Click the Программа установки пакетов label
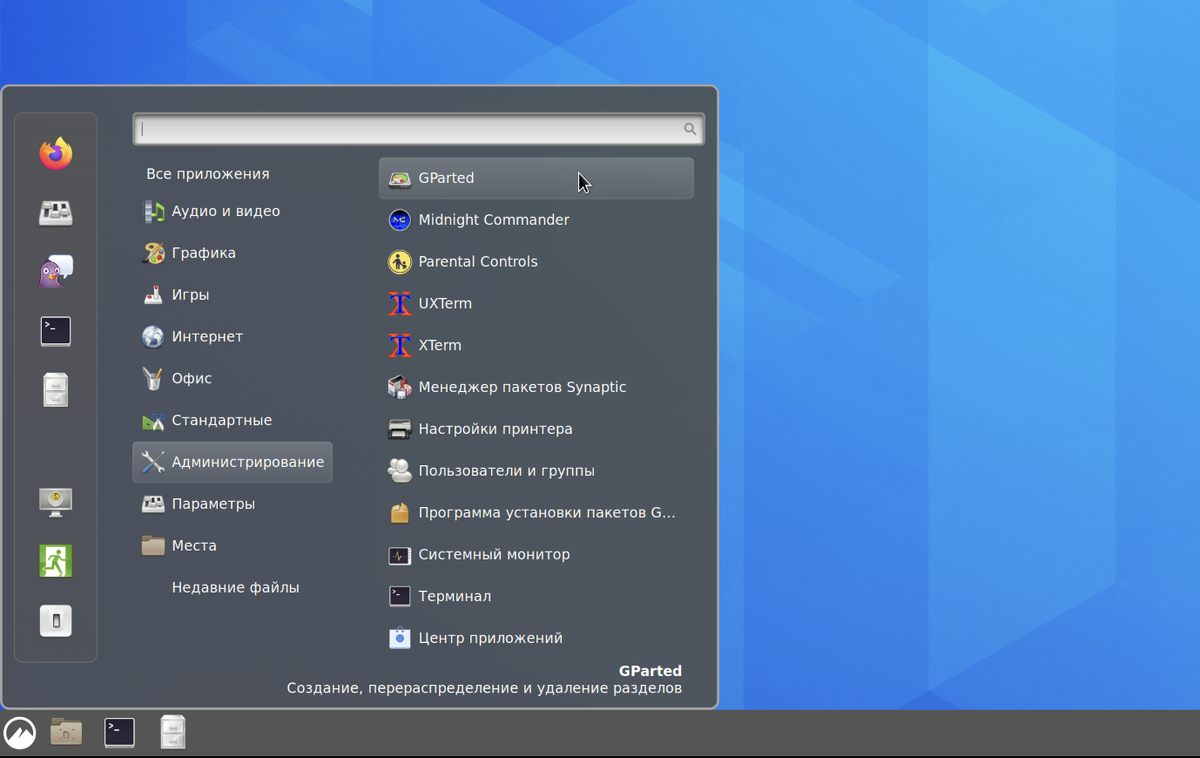 tap(547, 513)
